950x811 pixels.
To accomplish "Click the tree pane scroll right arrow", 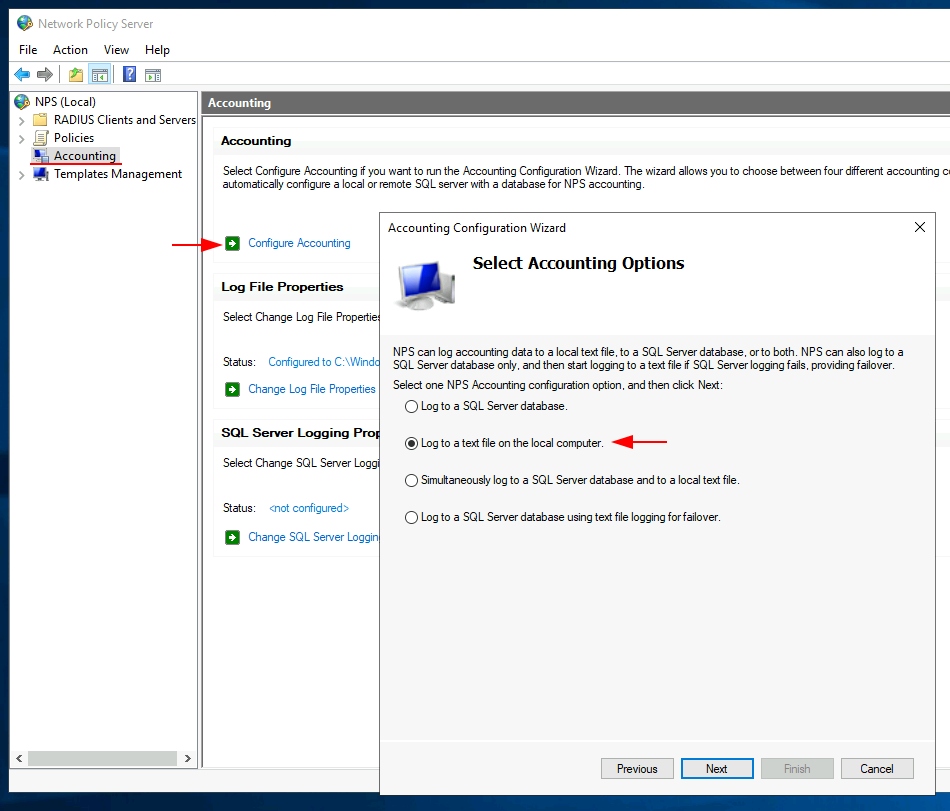I will (x=188, y=758).
